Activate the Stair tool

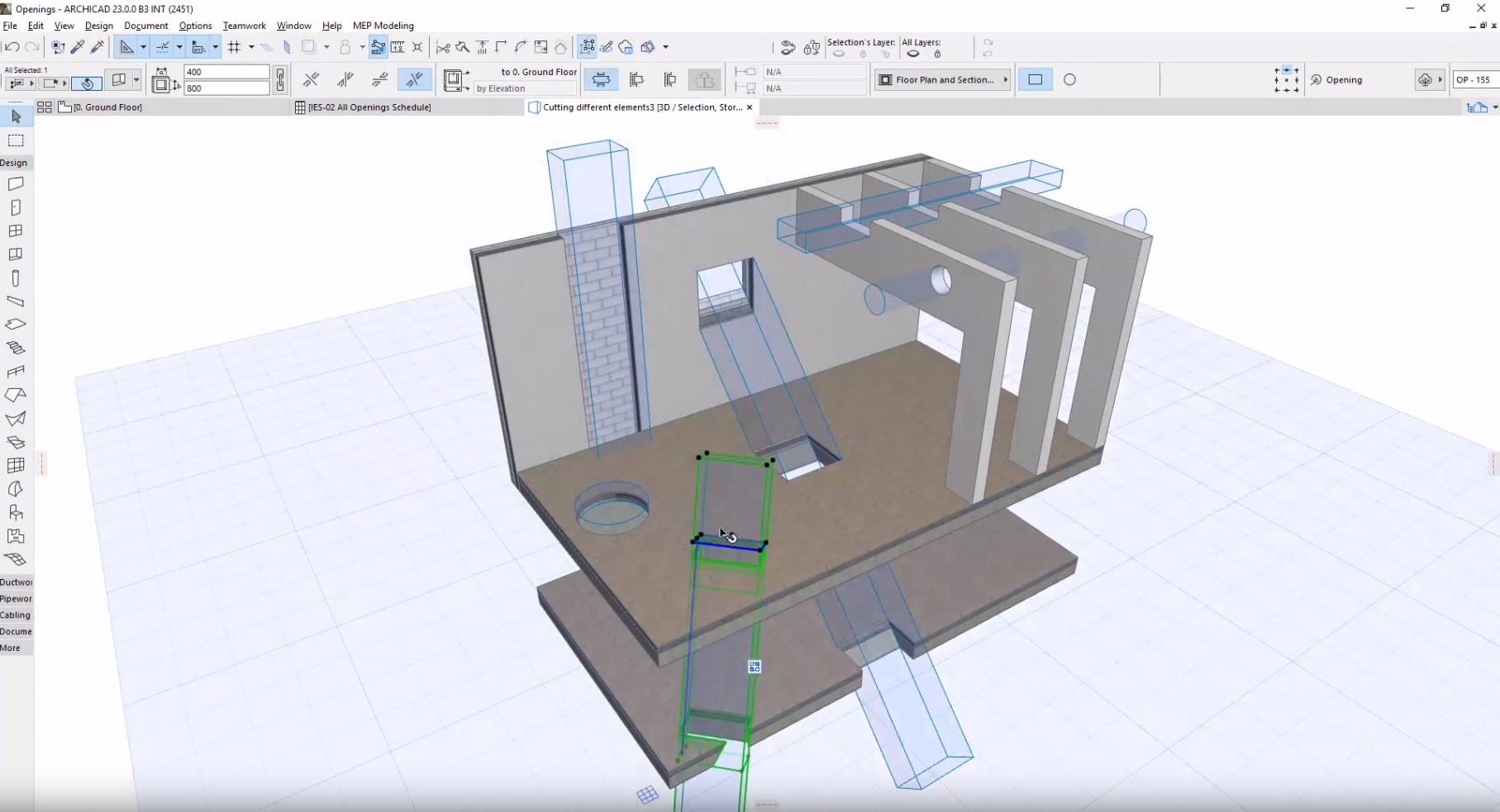tap(16, 348)
